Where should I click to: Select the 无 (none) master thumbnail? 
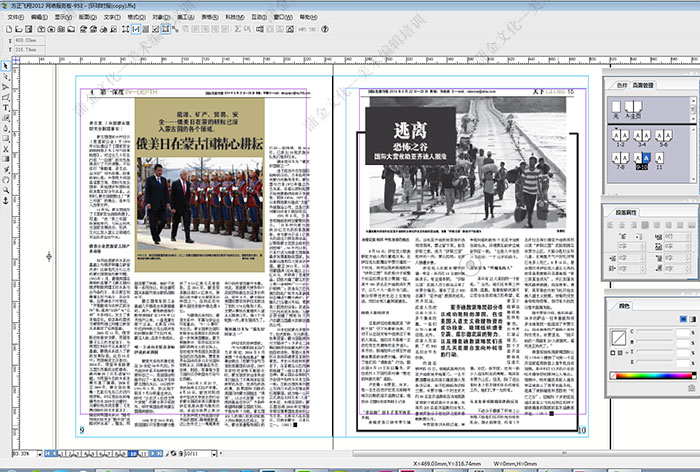(616, 109)
